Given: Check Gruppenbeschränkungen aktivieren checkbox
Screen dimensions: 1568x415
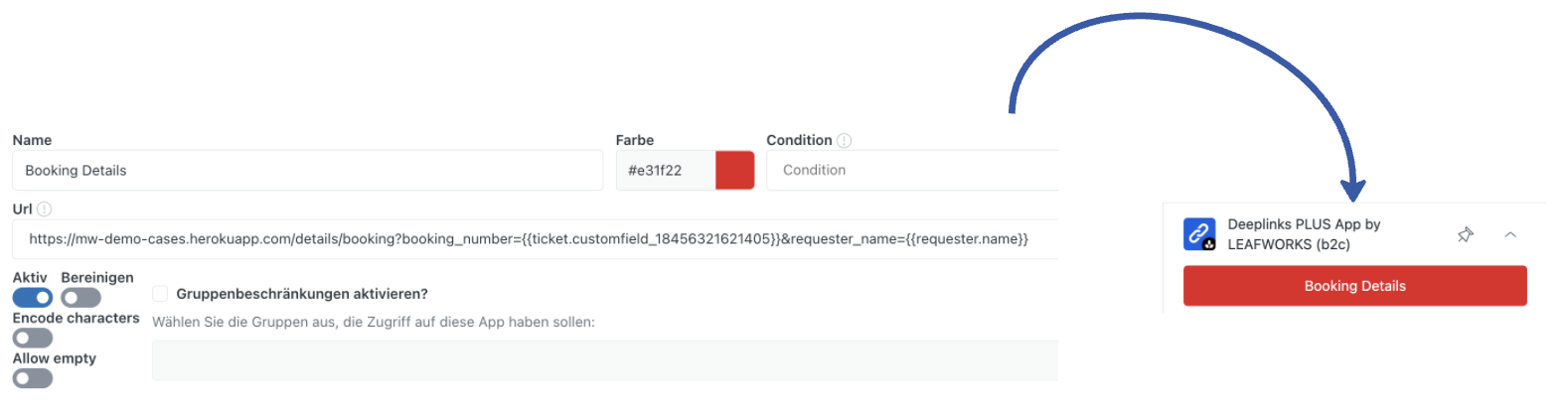Looking at the screenshot, I should tap(160, 294).
